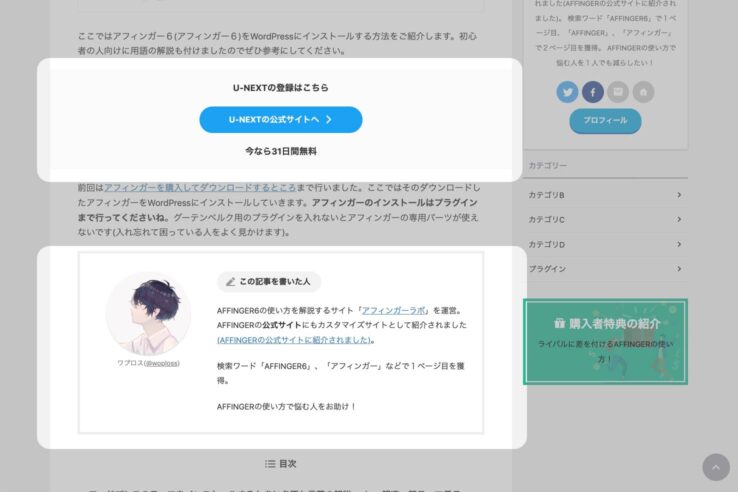Click the mail contact icon
This screenshot has height=492, width=738.
pyautogui.click(x=618, y=92)
